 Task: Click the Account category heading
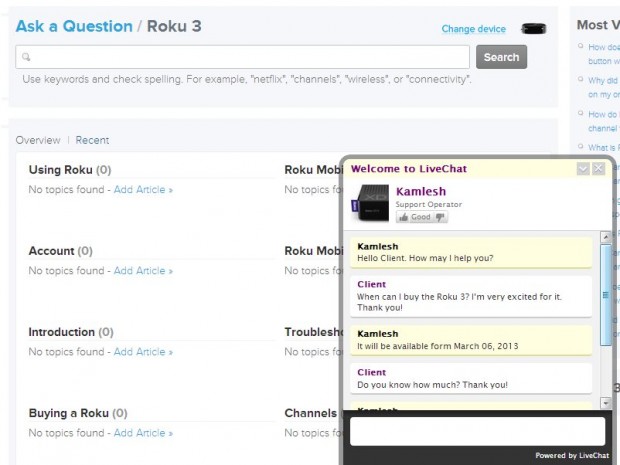(x=51, y=251)
